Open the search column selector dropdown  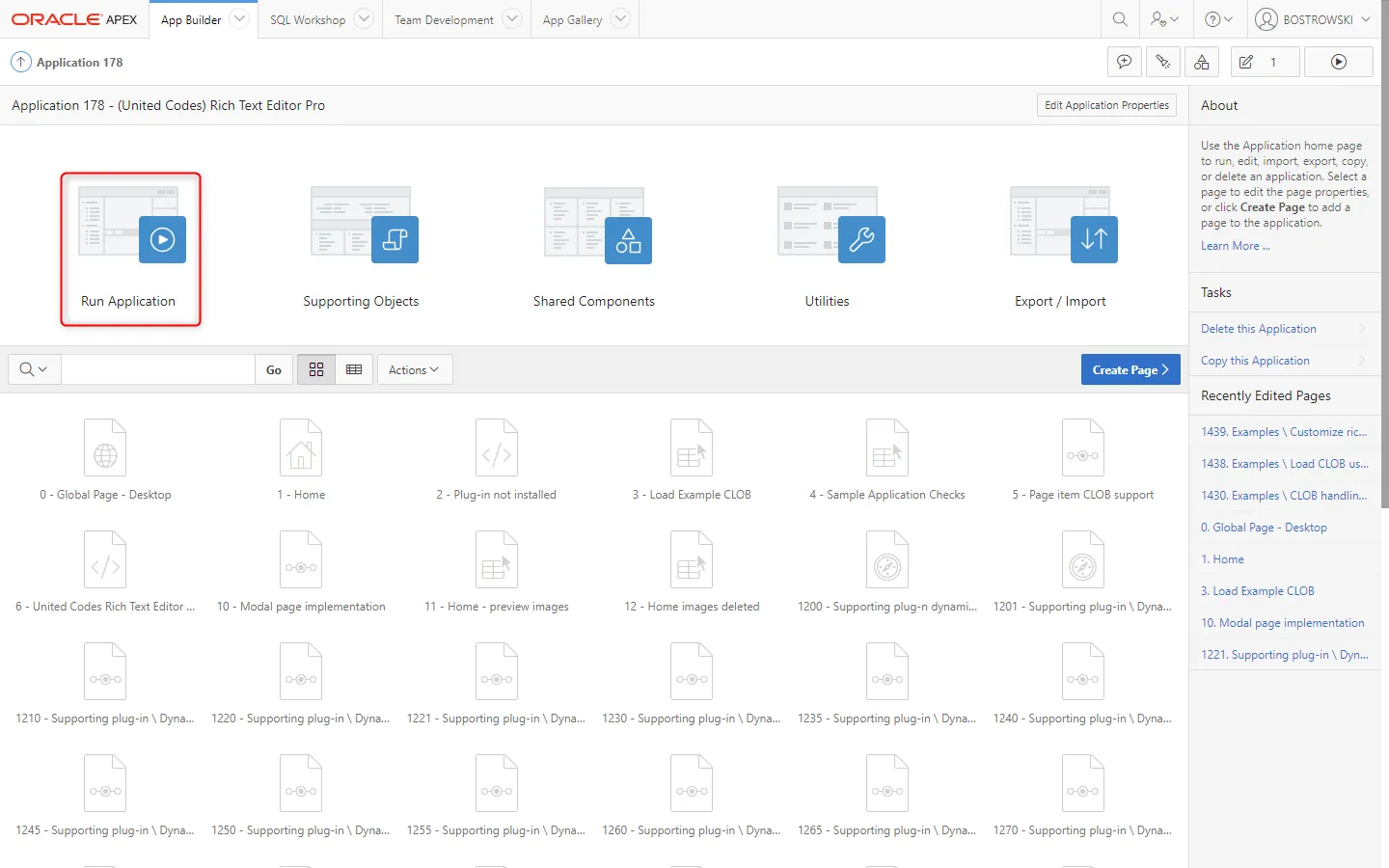click(x=34, y=369)
